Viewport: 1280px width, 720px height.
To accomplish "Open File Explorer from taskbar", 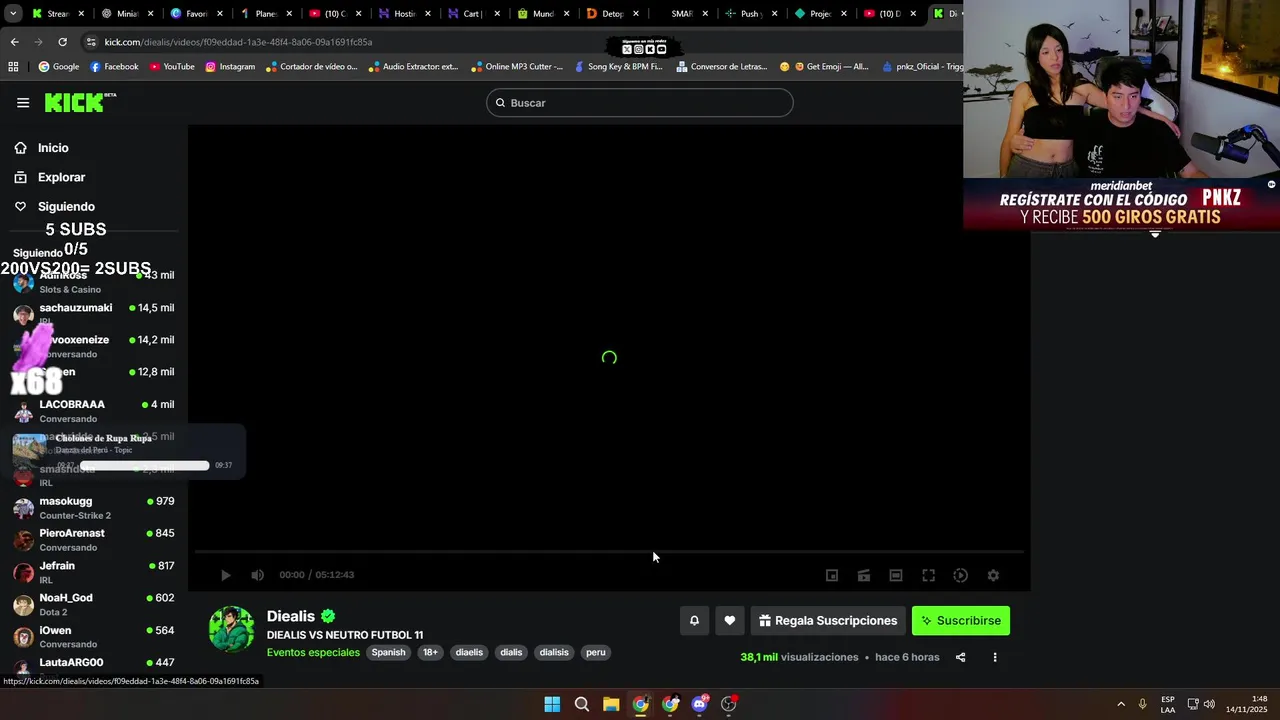I will pos(611,704).
